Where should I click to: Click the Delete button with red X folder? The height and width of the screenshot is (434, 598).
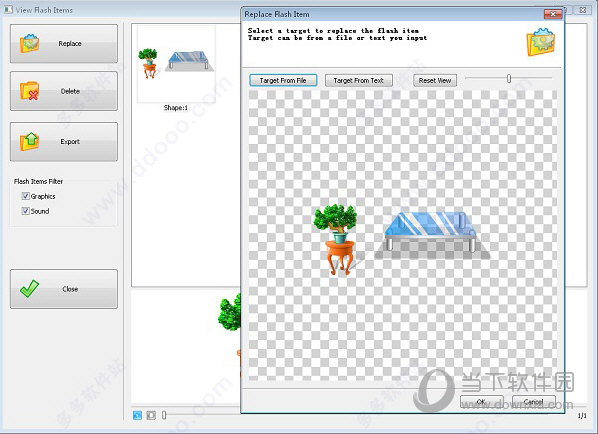pyautogui.click(x=64, y=91)
